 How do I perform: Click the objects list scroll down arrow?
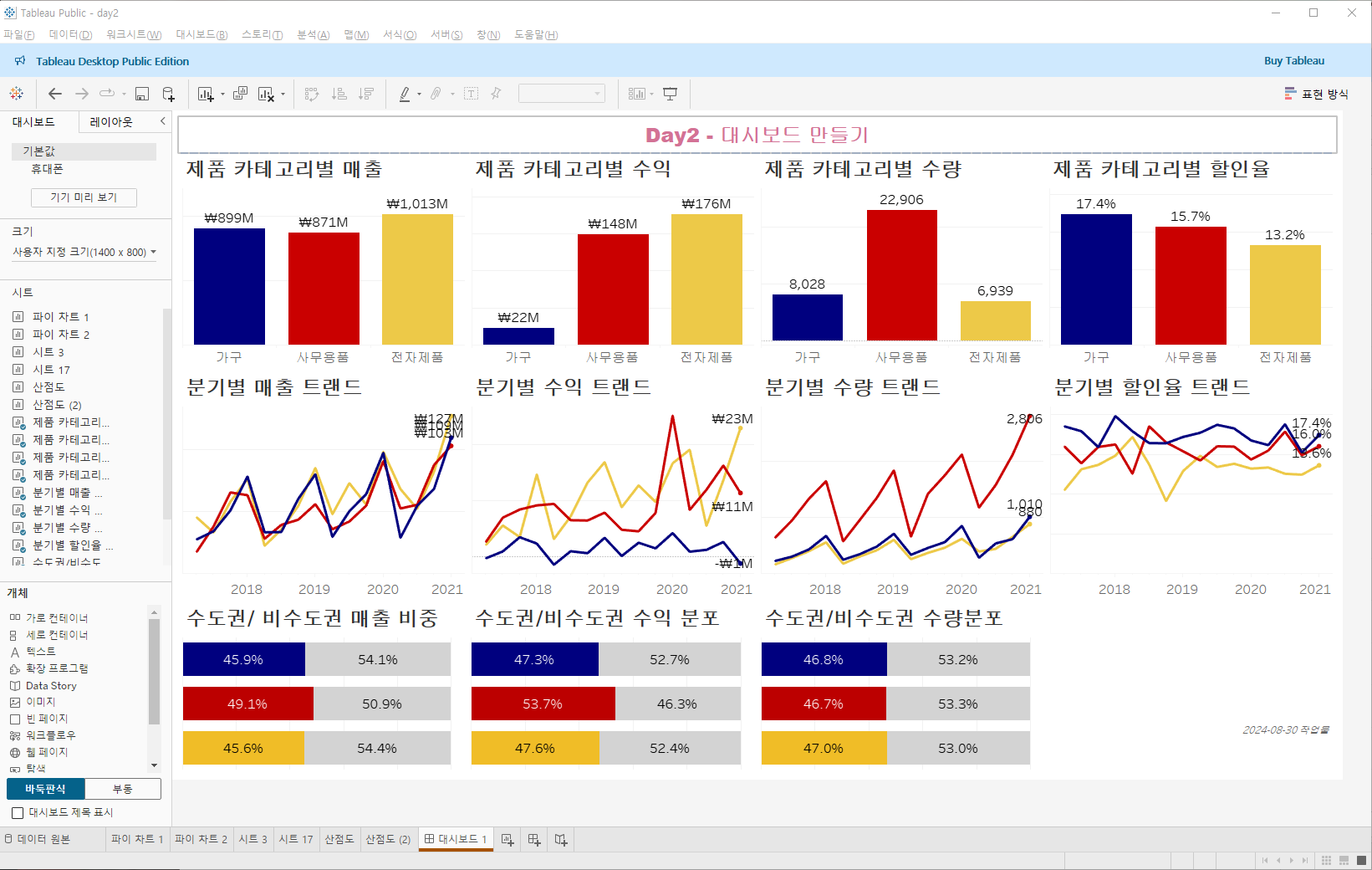154,765
